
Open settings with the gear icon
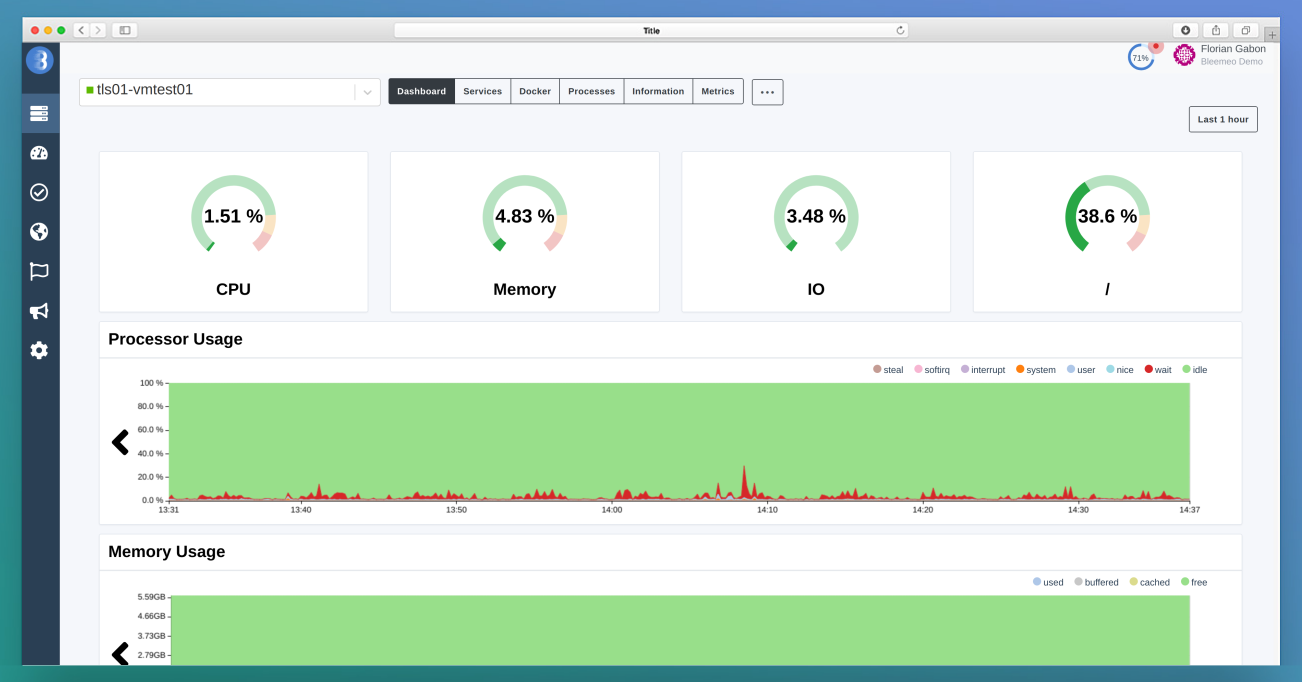pos(39,350)
